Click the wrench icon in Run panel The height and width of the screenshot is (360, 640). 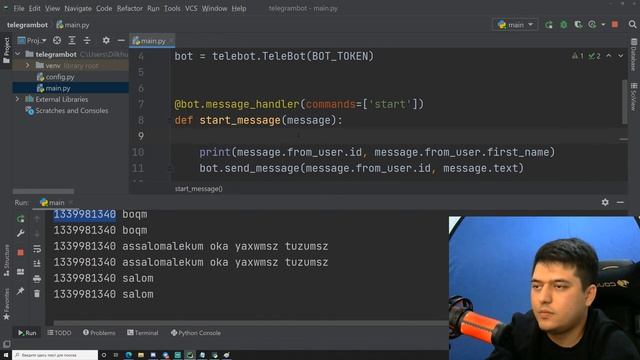click(x=20, y=233)
